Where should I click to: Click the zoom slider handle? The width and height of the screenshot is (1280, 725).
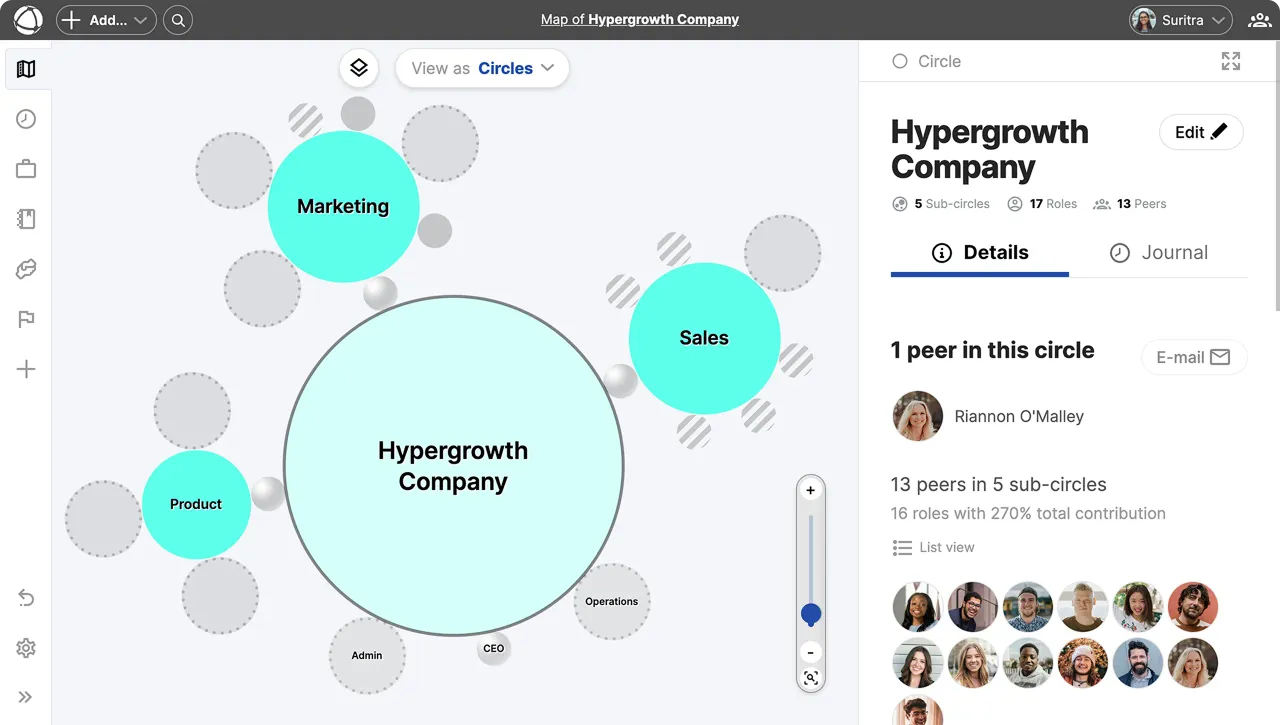pyautogui.click(x=811, y=614)
